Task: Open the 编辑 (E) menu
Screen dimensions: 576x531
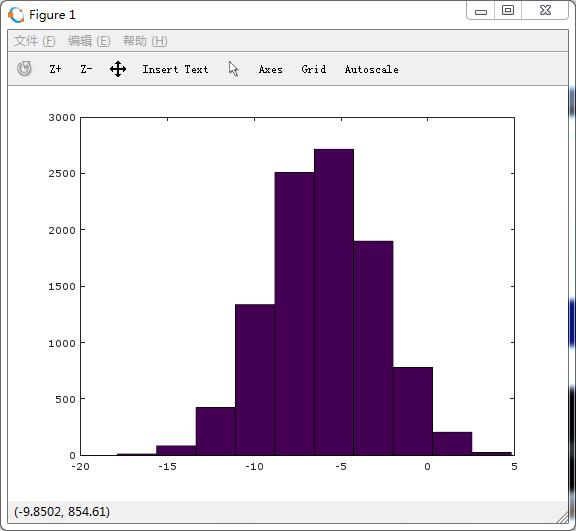Action: [89, 41]
